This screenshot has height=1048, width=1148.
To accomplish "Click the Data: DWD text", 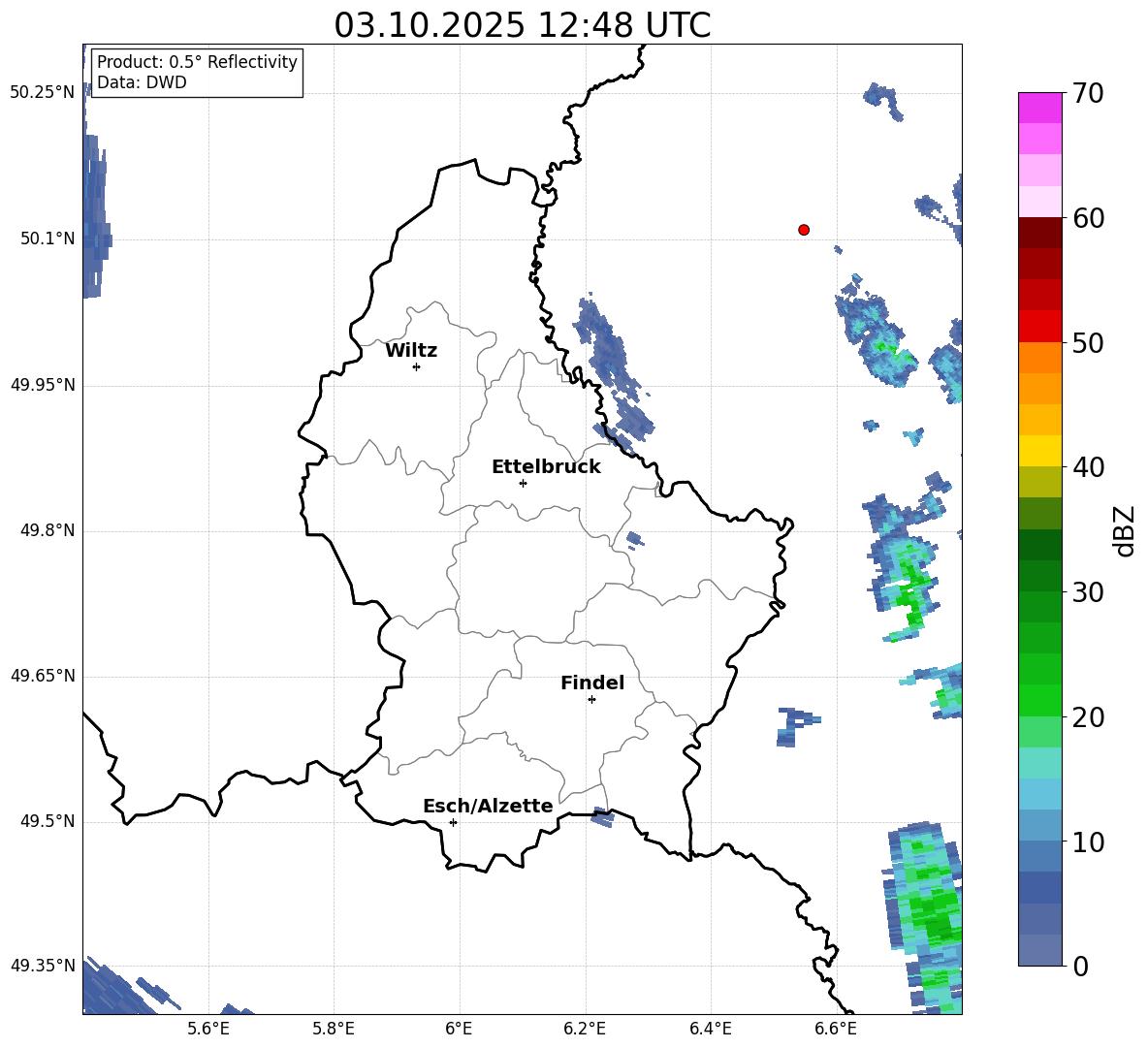I will coord(142,82).
